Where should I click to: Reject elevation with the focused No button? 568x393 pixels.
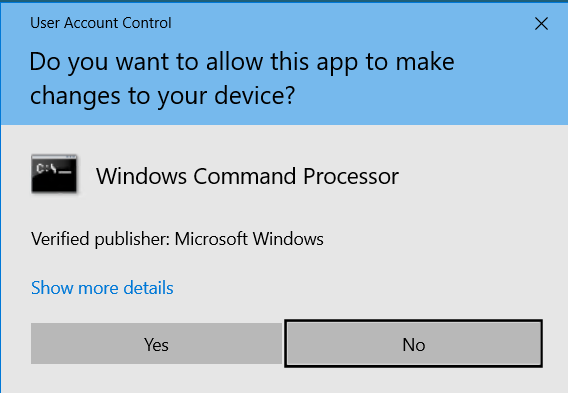pos(413,344)
